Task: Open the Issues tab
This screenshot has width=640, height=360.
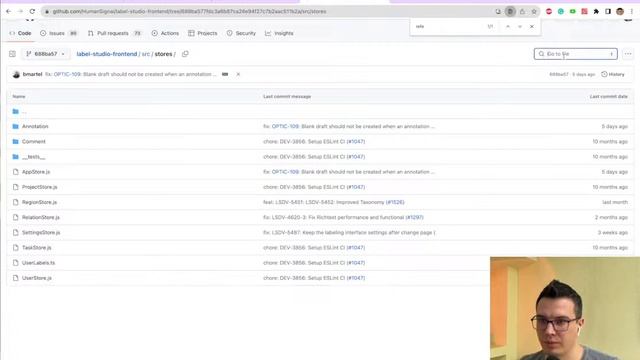Action: coord(59,33)
